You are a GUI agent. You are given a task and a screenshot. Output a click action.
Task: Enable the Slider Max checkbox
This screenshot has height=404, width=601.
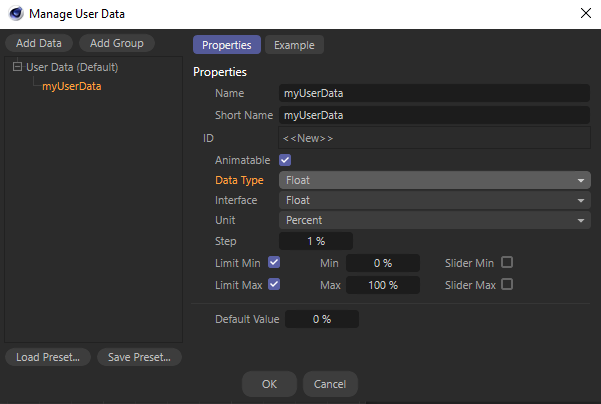point(507,284)
